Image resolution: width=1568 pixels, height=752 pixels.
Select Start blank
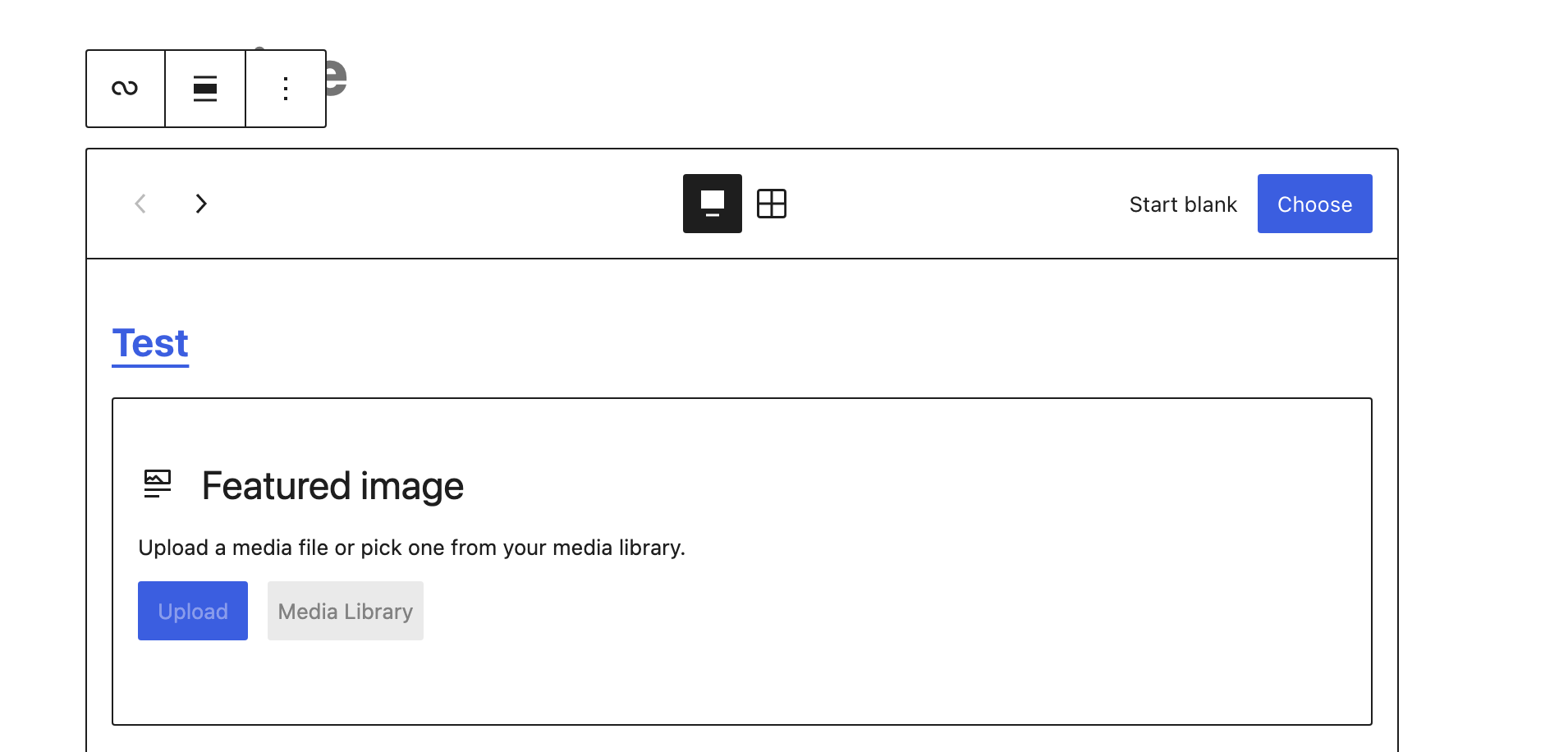1183,204
